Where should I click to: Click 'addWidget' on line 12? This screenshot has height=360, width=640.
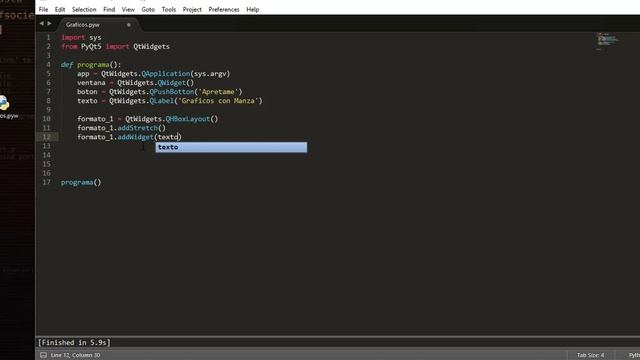pyautogui.click(x=136, y=137)
